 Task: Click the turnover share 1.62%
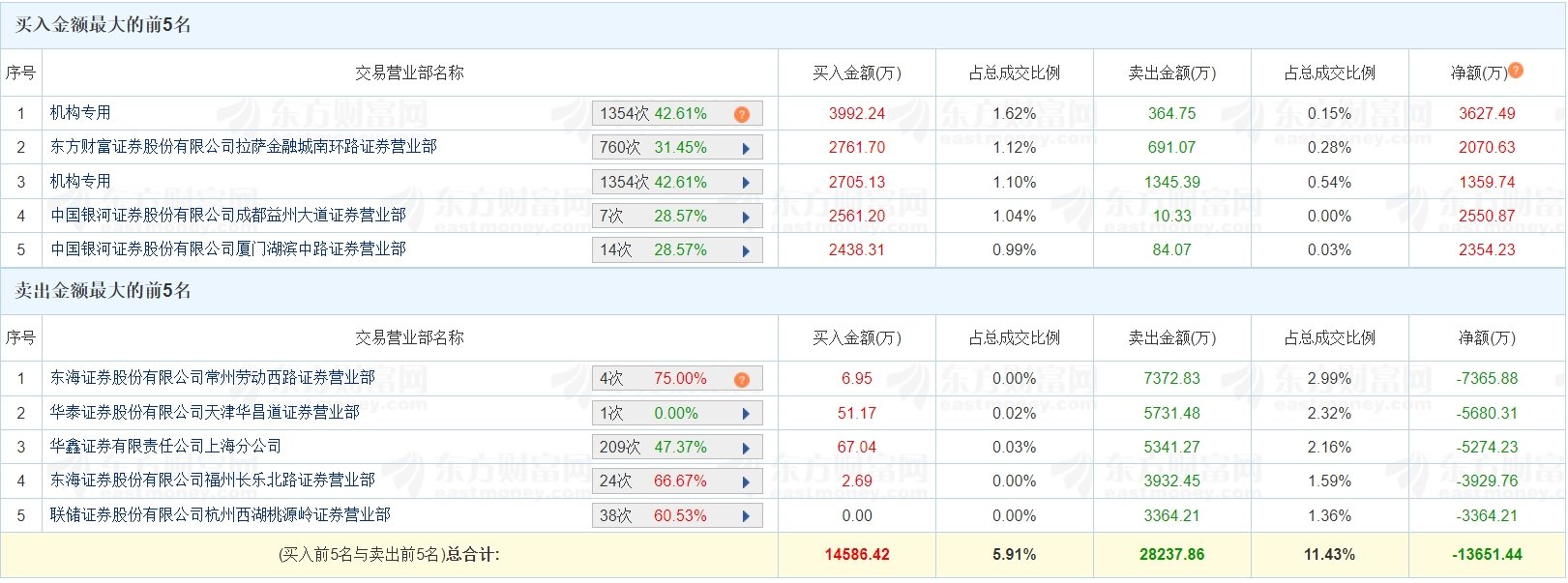1015,113
